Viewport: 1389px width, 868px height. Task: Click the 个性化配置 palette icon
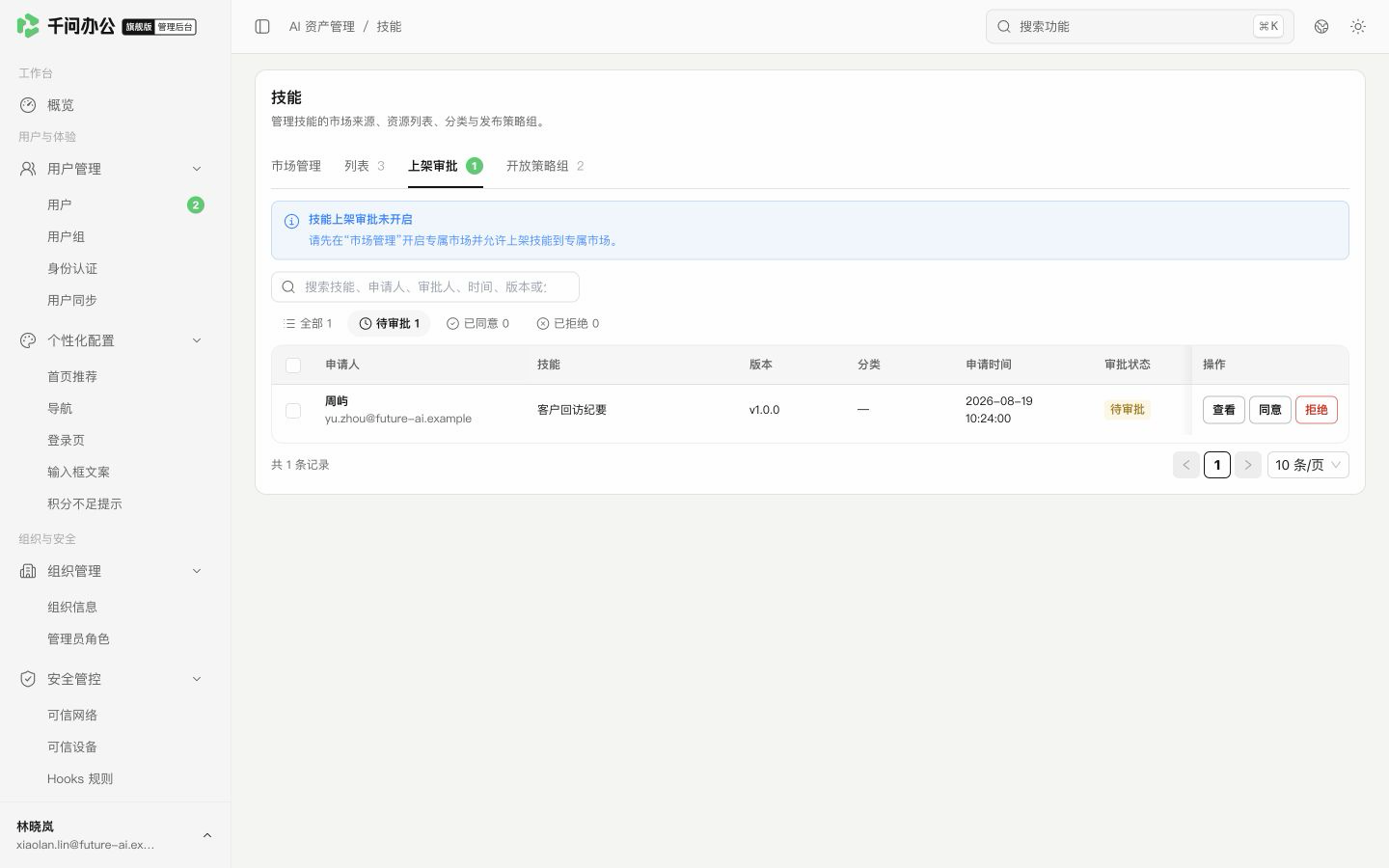(28, 340)
